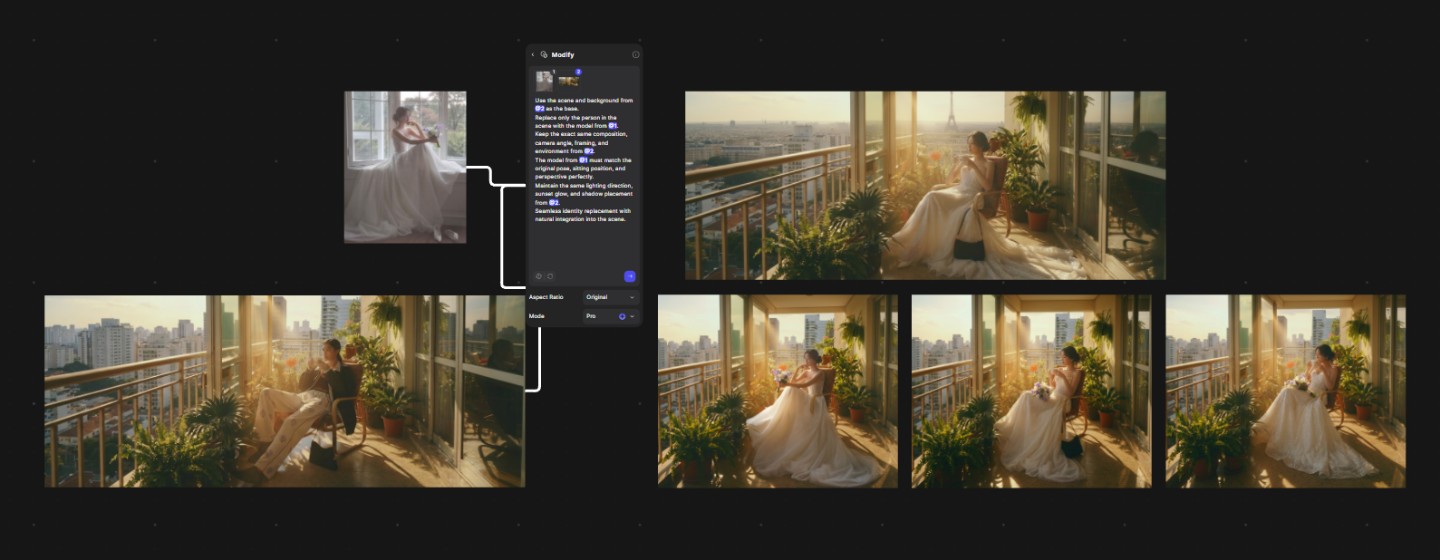The width and height of the screenshot is (1440, 560).
Task: Submit the prompt with the blue send button
Action: [x=630, y=276]
